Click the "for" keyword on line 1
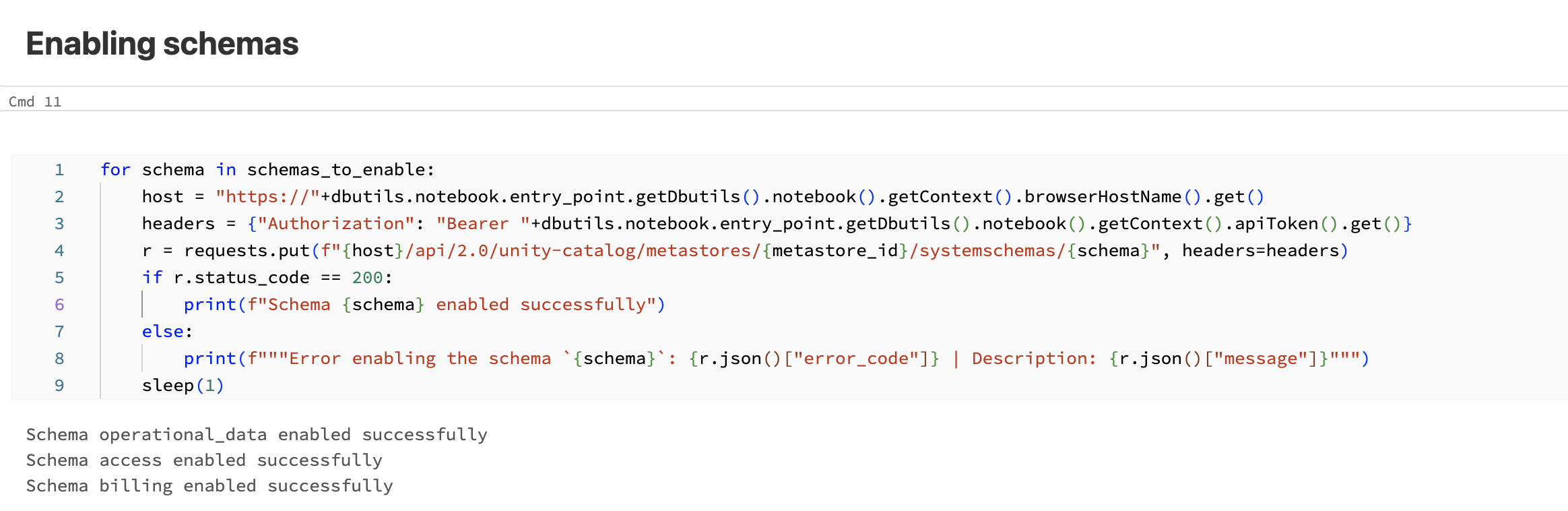This screenshot has height=511, width=1568. (x=115, y=170)
